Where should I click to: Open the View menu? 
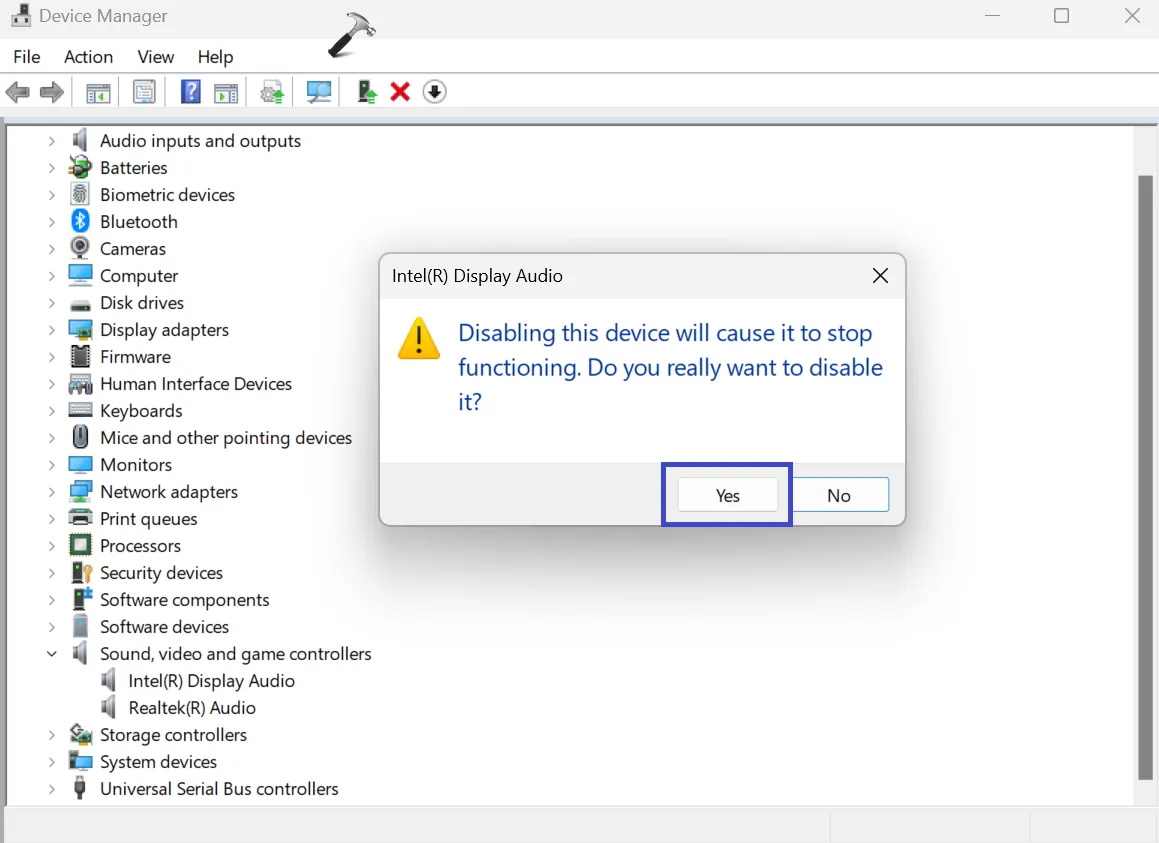(x=155, y=57)
